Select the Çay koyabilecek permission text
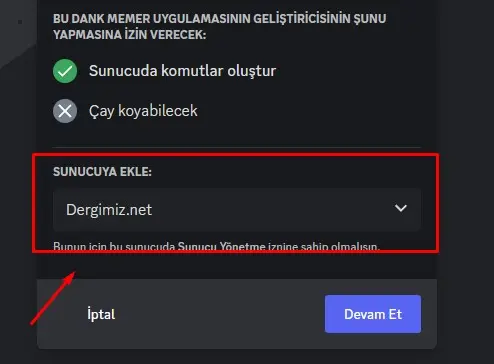 coord(143,111)
